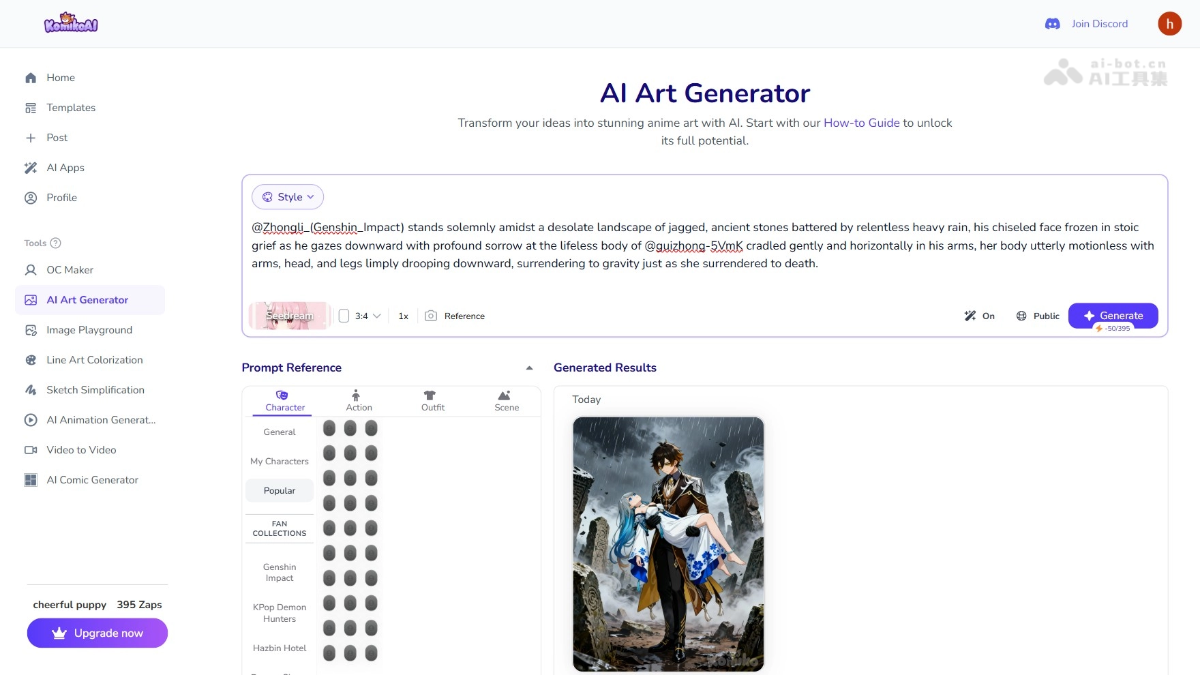The width and height of the screenshot is (1200, 675).
Task: Open AI Comic Generator tool
Action: (x=92, y=480)
